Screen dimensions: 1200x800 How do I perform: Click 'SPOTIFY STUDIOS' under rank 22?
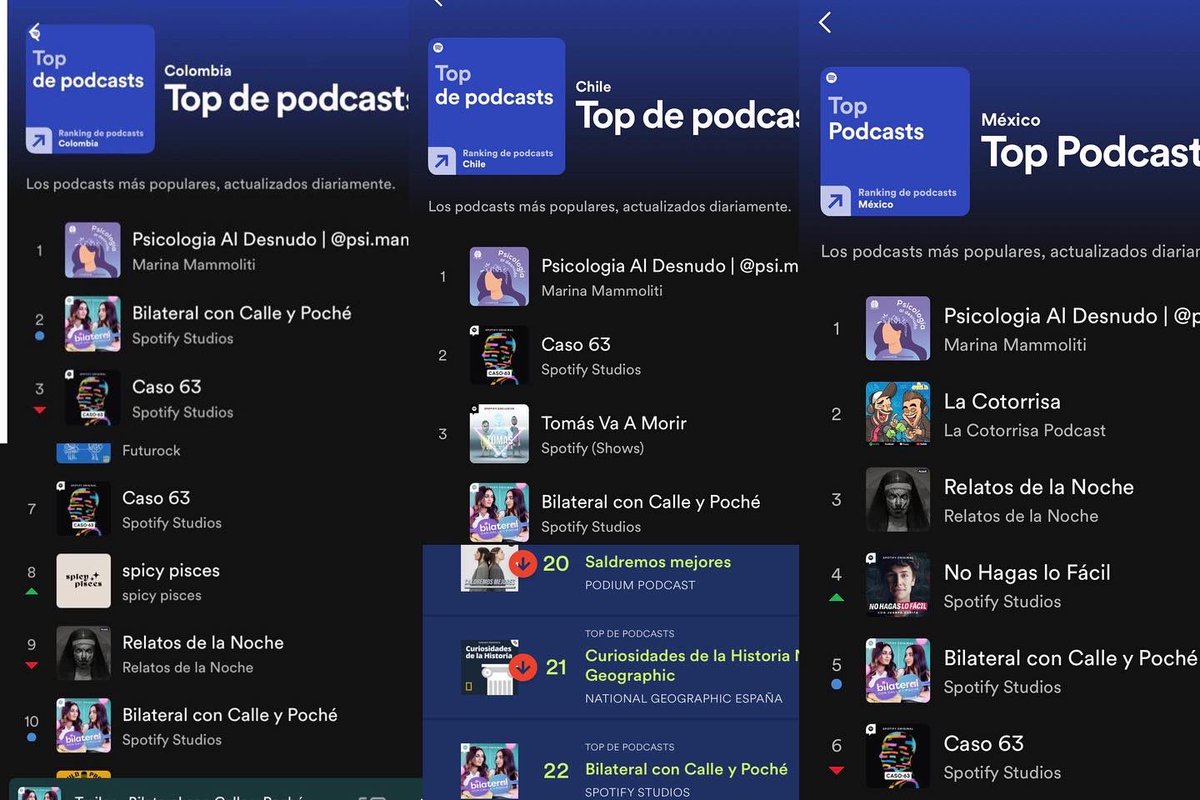pos(637,792)
